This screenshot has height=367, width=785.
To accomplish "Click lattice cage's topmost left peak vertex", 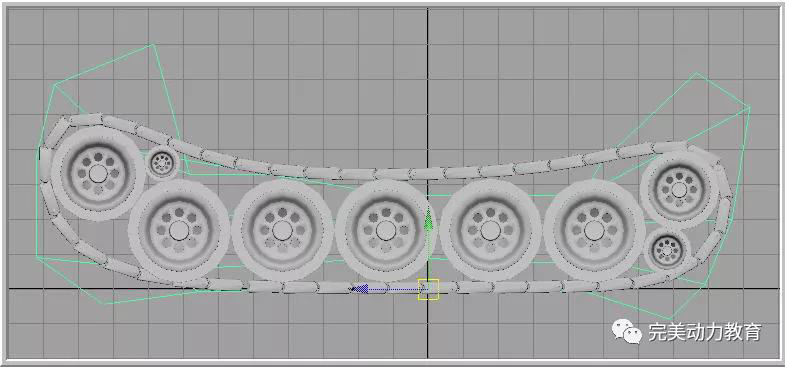I will [153, 45].
